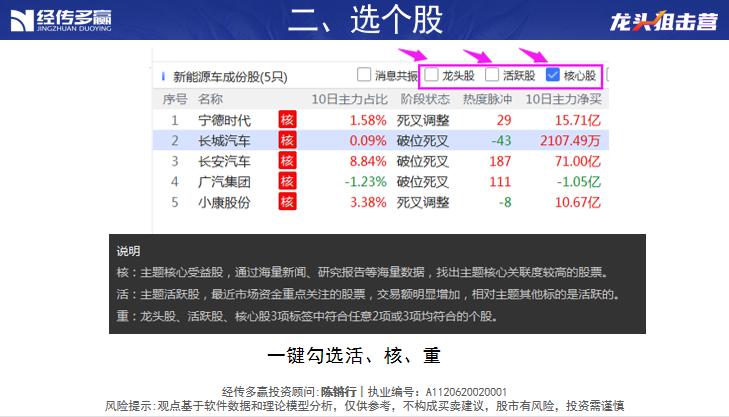Click 死叉调整 status in 小康股份 row
This screenshot has height=417, width=729.
423,202
